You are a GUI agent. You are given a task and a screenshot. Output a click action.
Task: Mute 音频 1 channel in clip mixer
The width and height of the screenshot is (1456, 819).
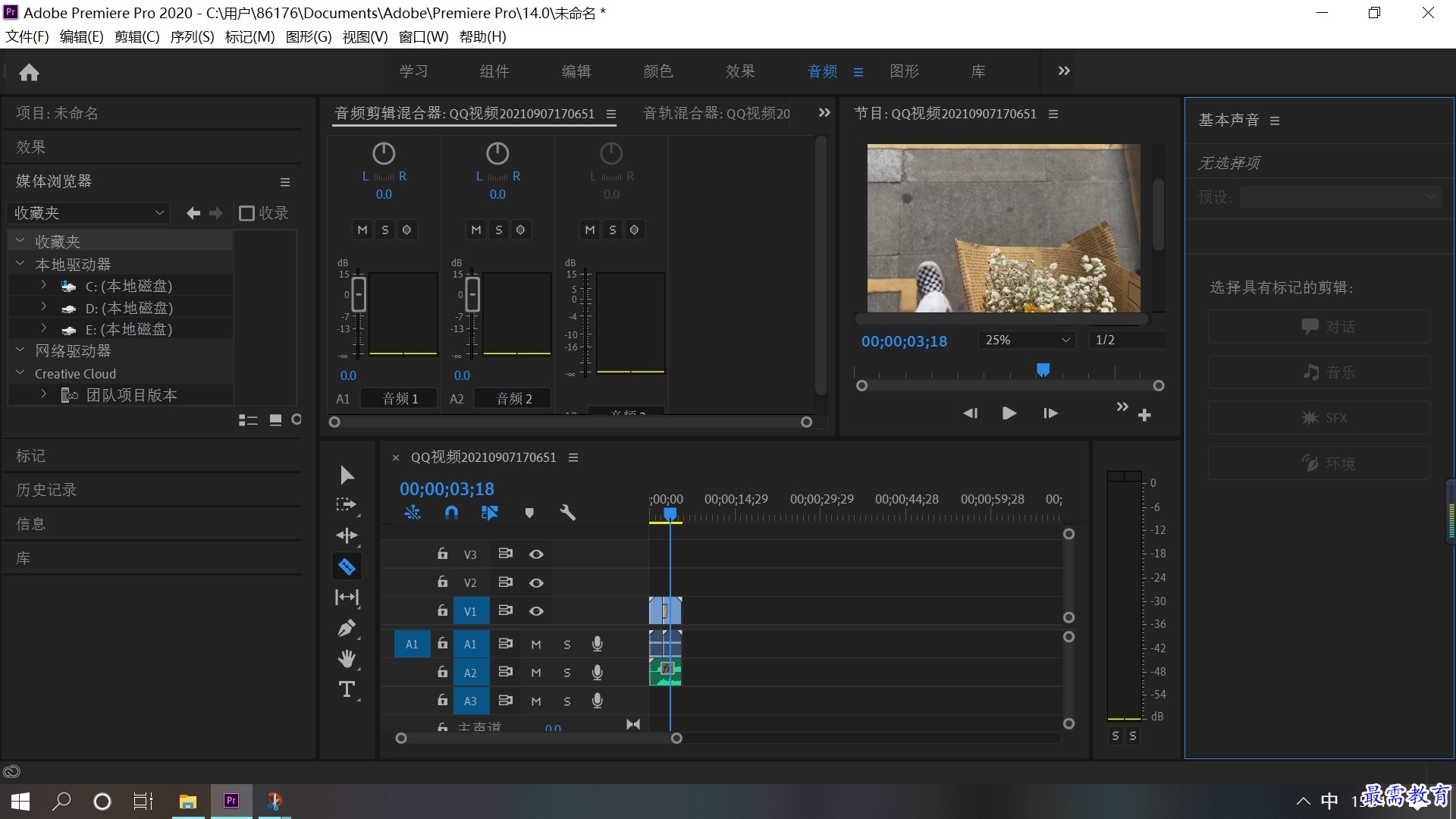(362, 230)
